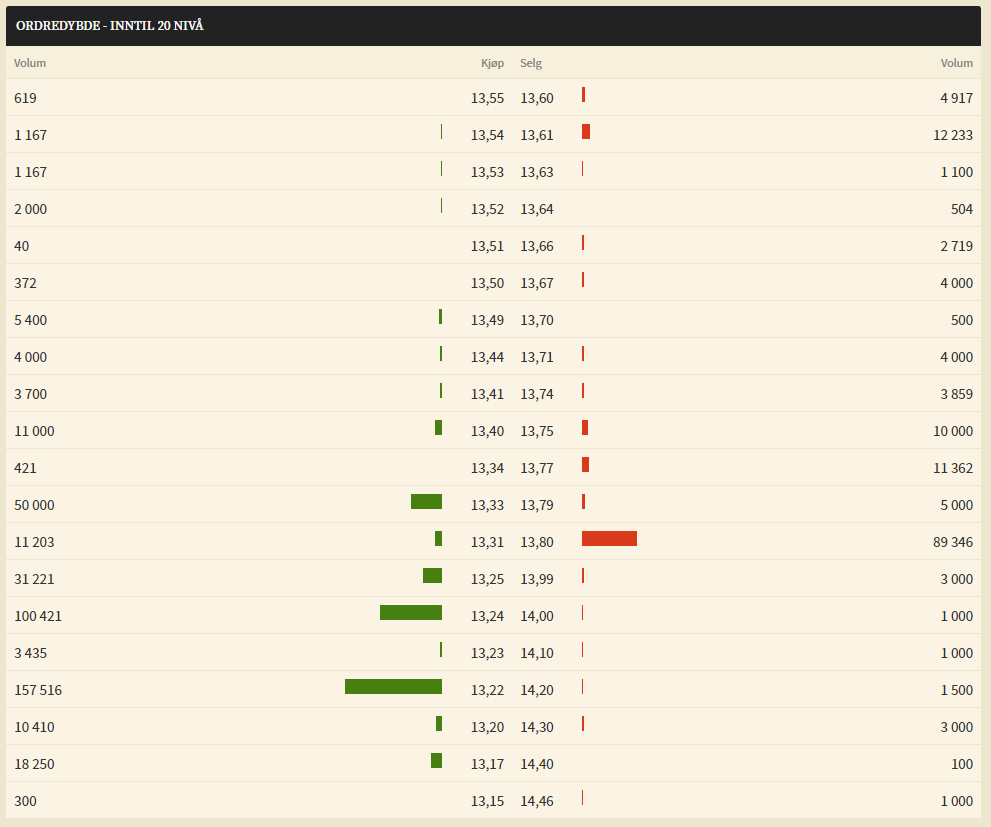Screen dimensions: 991x827
Task: Click the right Volum column header
Action: 956,63
